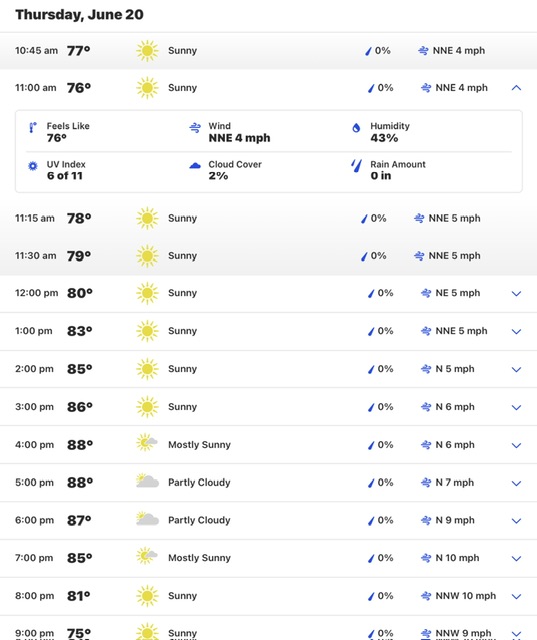Click the Cloud Cover cloud icon

[195, 166]
